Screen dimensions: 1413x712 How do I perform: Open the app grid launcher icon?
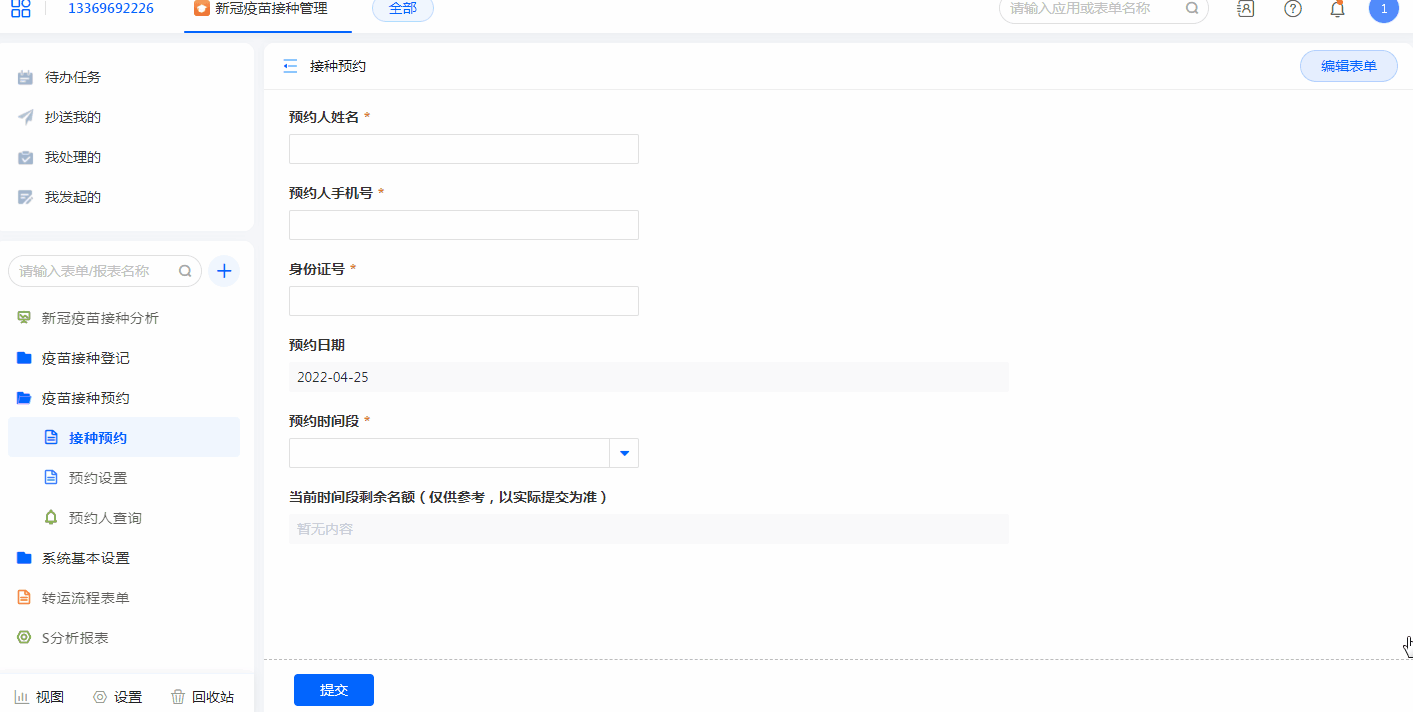click(21, 9)
